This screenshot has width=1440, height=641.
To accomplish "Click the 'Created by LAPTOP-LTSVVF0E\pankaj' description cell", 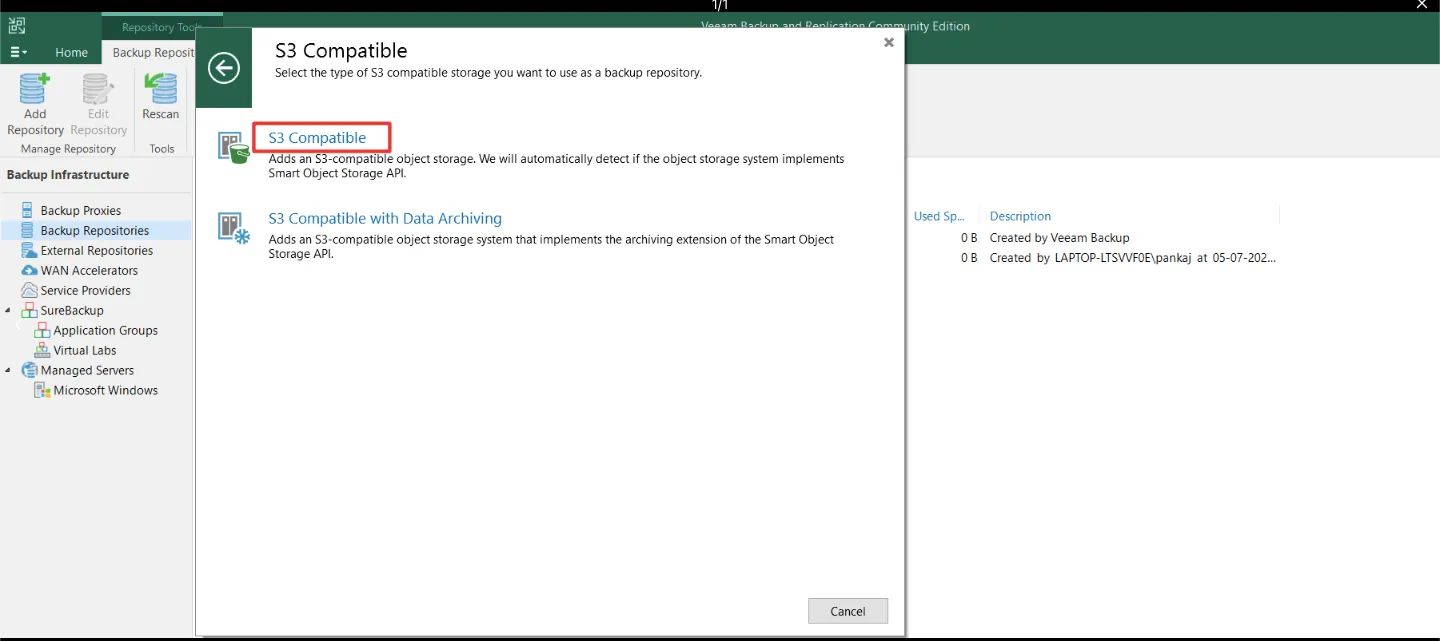I will click(x=1132, y=258).
